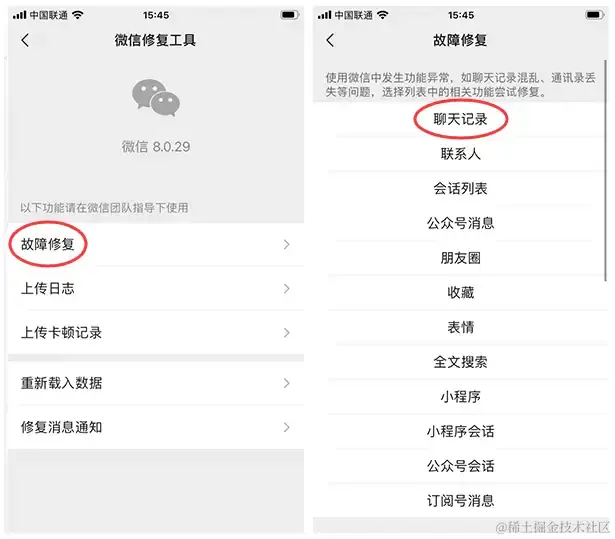This screenshot has width=615, height=539.
Task: Tap left phone's Wi-Fi status icon
Action: (78, 15)
